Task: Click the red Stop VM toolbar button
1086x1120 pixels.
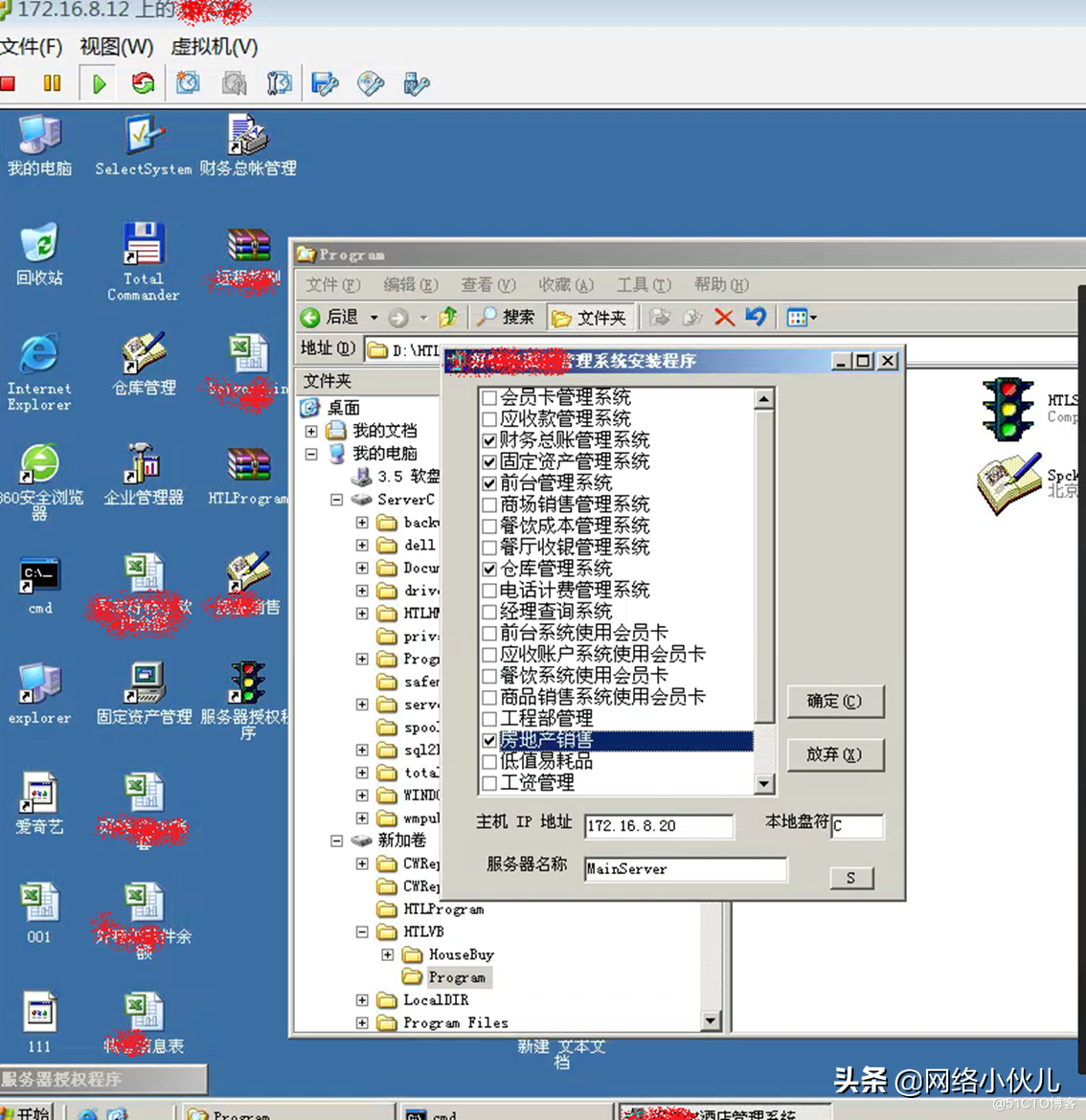Action: click(8, 83)
